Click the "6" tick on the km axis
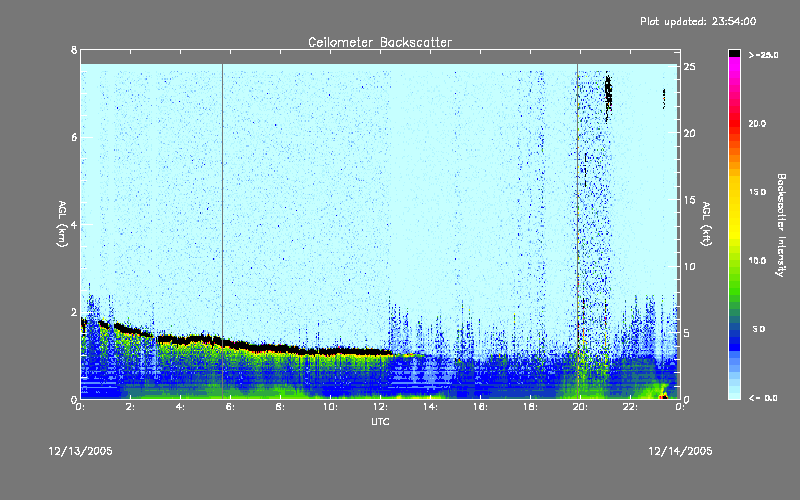Viewport: 800px width, 500px height. [74, 137]
